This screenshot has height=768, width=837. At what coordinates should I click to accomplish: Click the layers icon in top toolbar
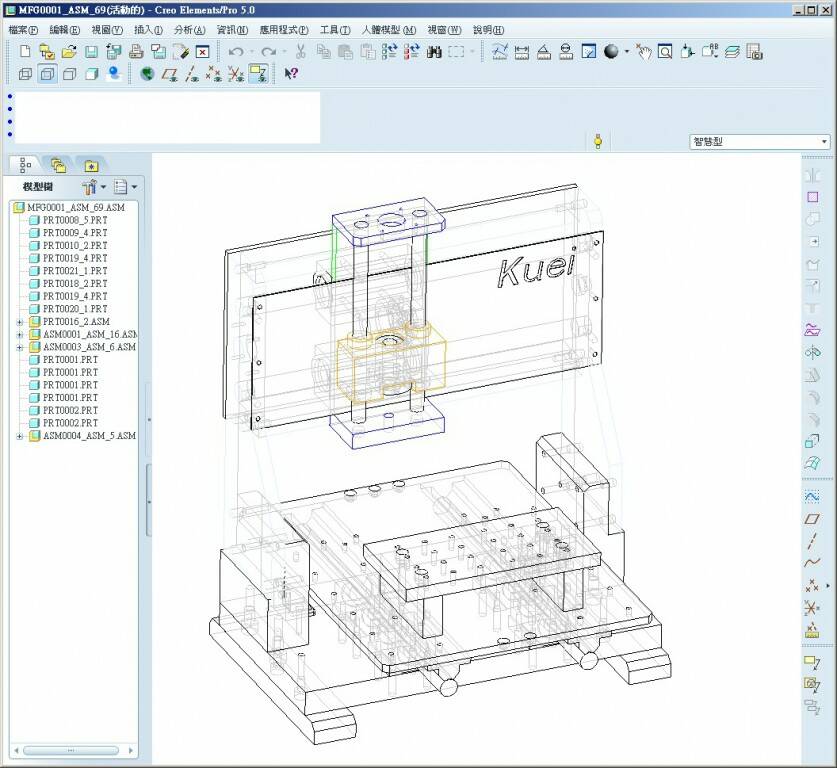pos(732,51)
